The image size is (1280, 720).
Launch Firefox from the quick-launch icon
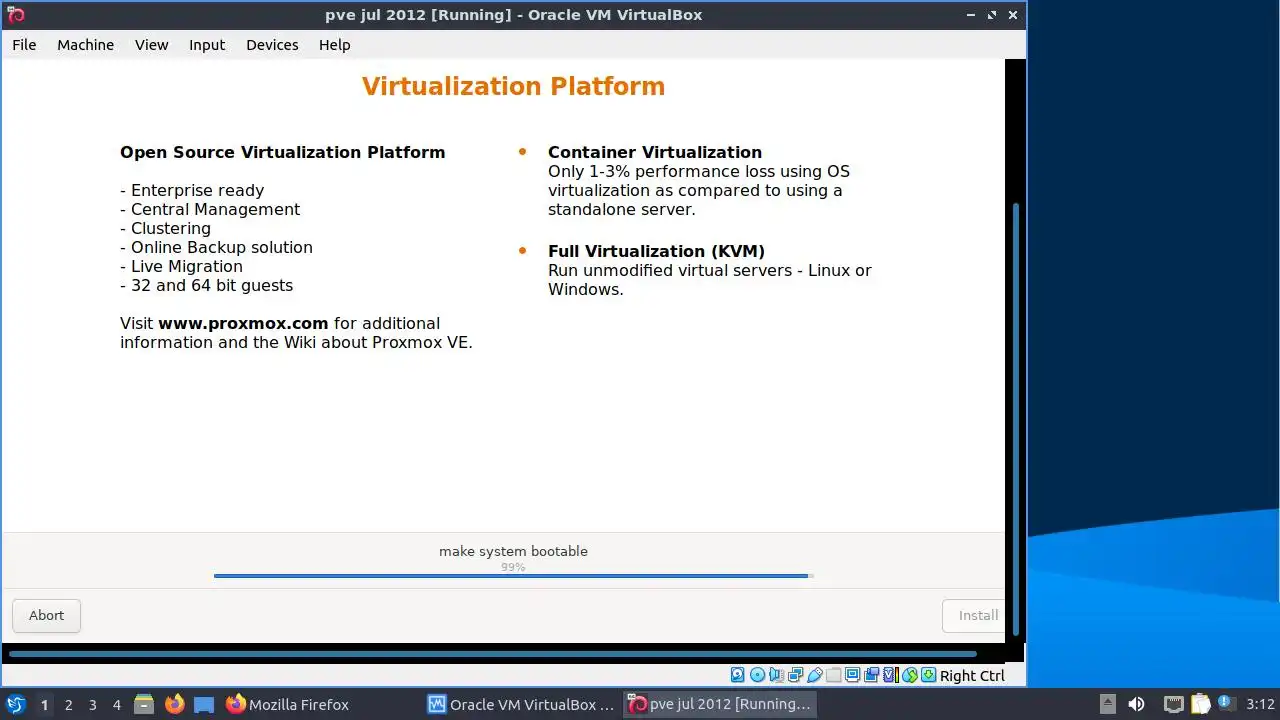pyautogui.click(x=174, y=704)
